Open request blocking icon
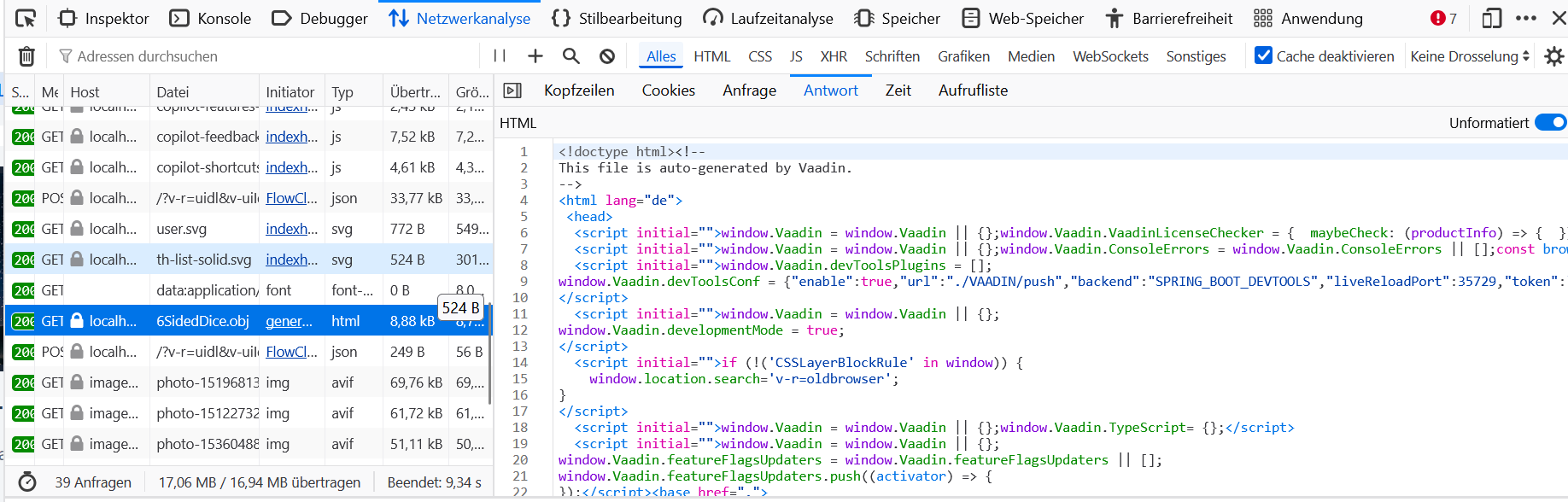1568x502 pixels. point(607,56)
